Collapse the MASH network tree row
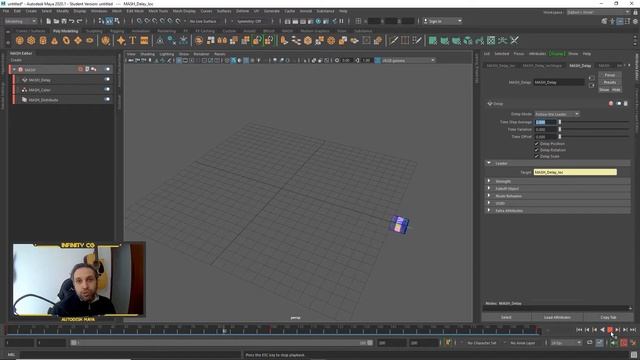 coord(14,70)
